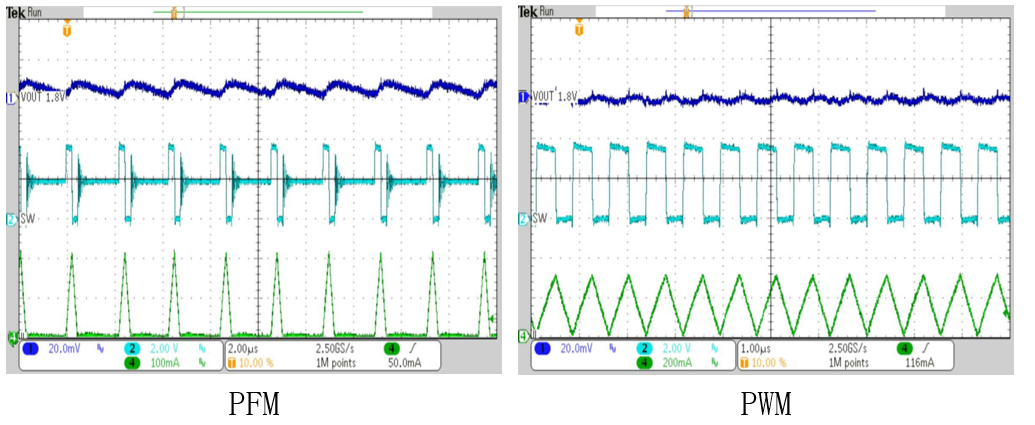Viewport: 1035px width, 425px height.
Task: Click 100mA channel 4 scale in PFM
Action: [165, 361]
